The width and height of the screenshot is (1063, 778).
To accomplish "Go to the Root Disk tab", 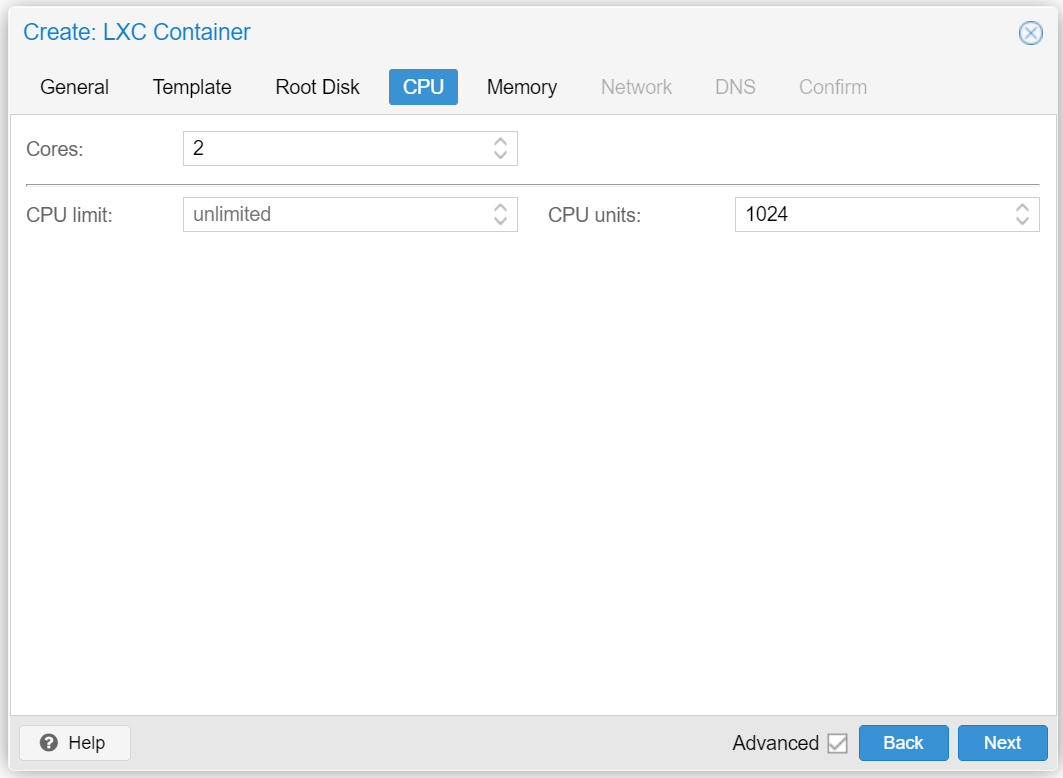I will 317,87.
